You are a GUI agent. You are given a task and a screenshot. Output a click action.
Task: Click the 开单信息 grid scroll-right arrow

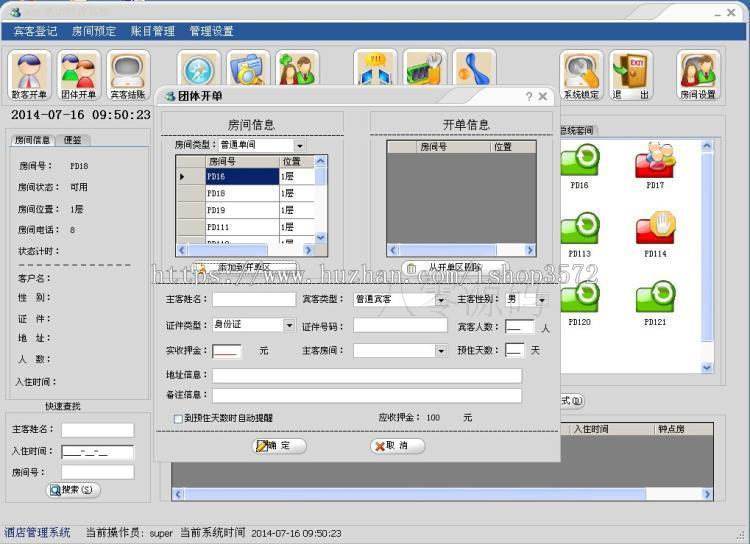tap(530, 250)
